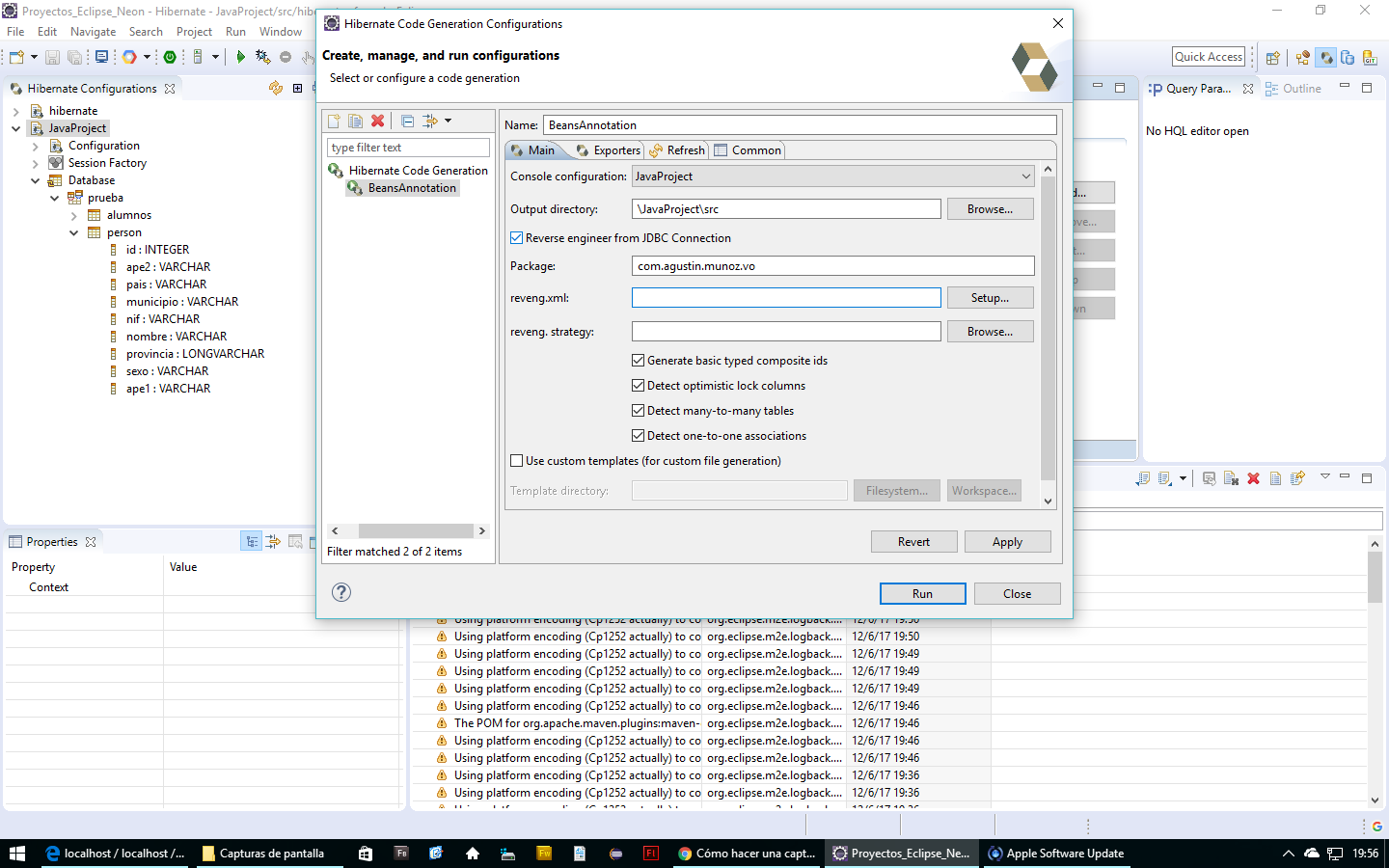Click the Open Perspective icon

(x=1272, y=57)
